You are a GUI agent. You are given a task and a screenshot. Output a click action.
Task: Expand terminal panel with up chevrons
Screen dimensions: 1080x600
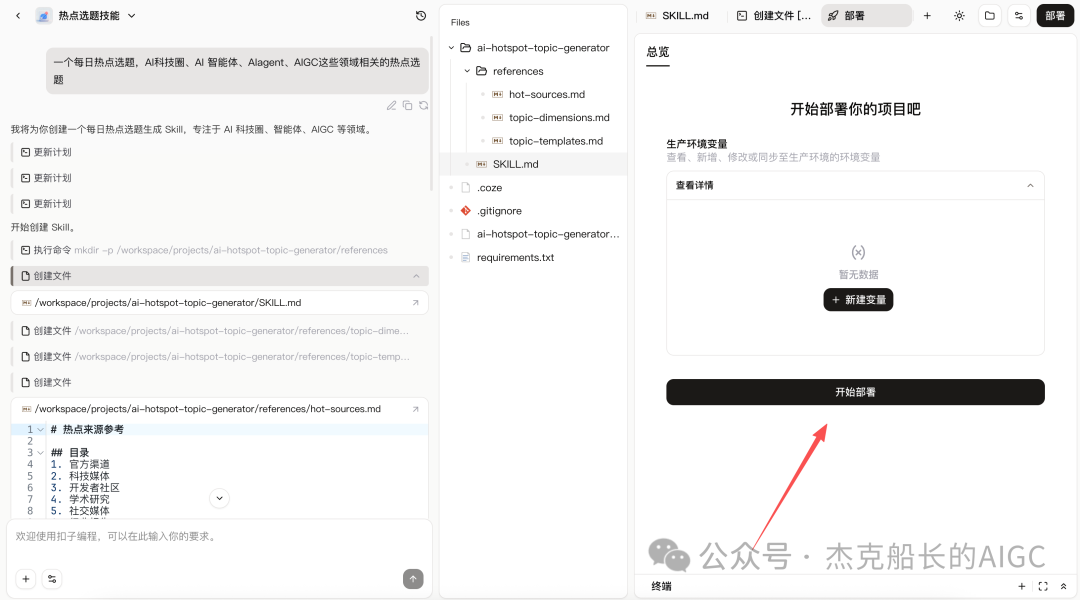[x=1063, y=586]
